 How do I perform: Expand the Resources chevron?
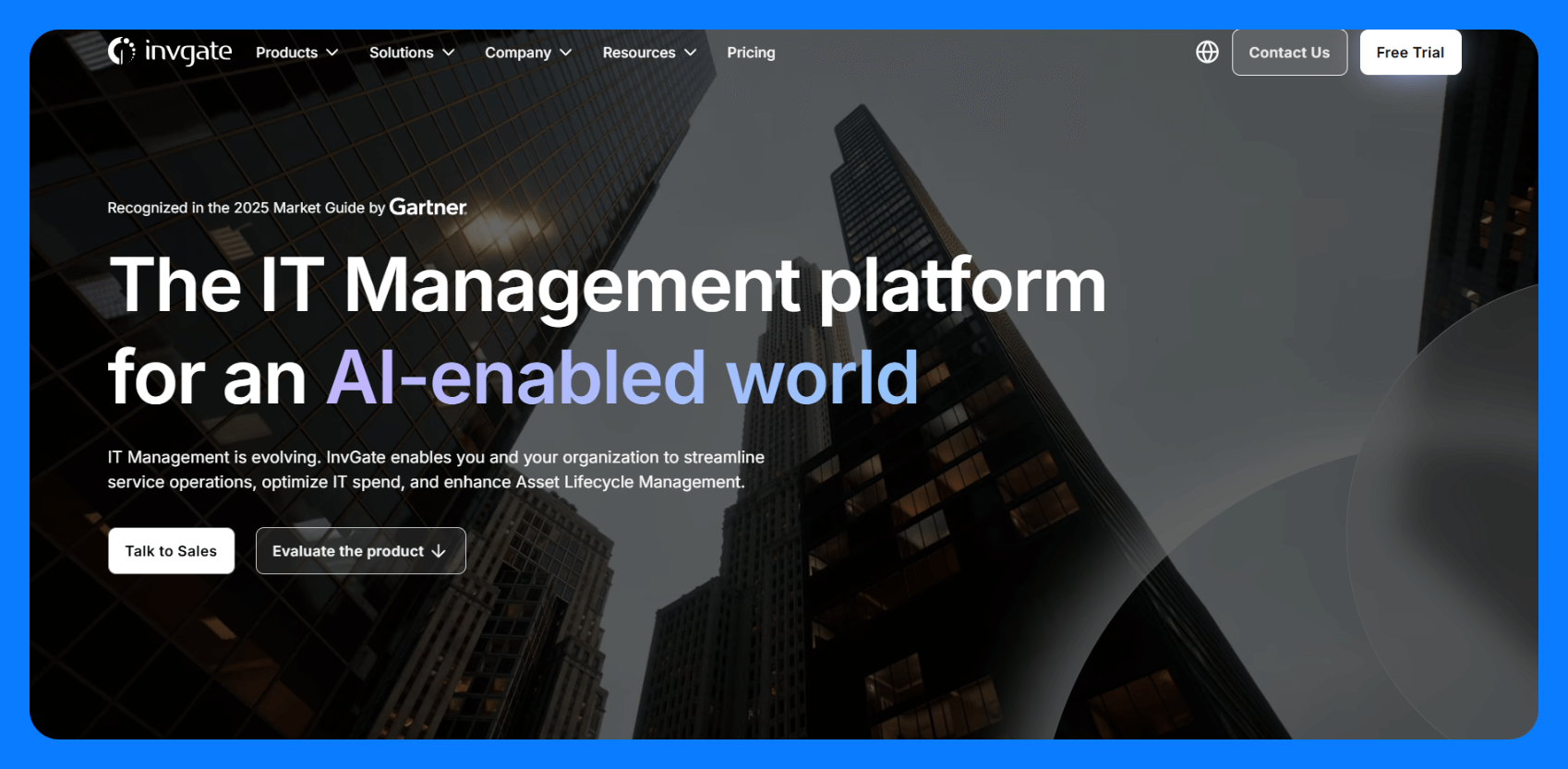tap(690, 53)
